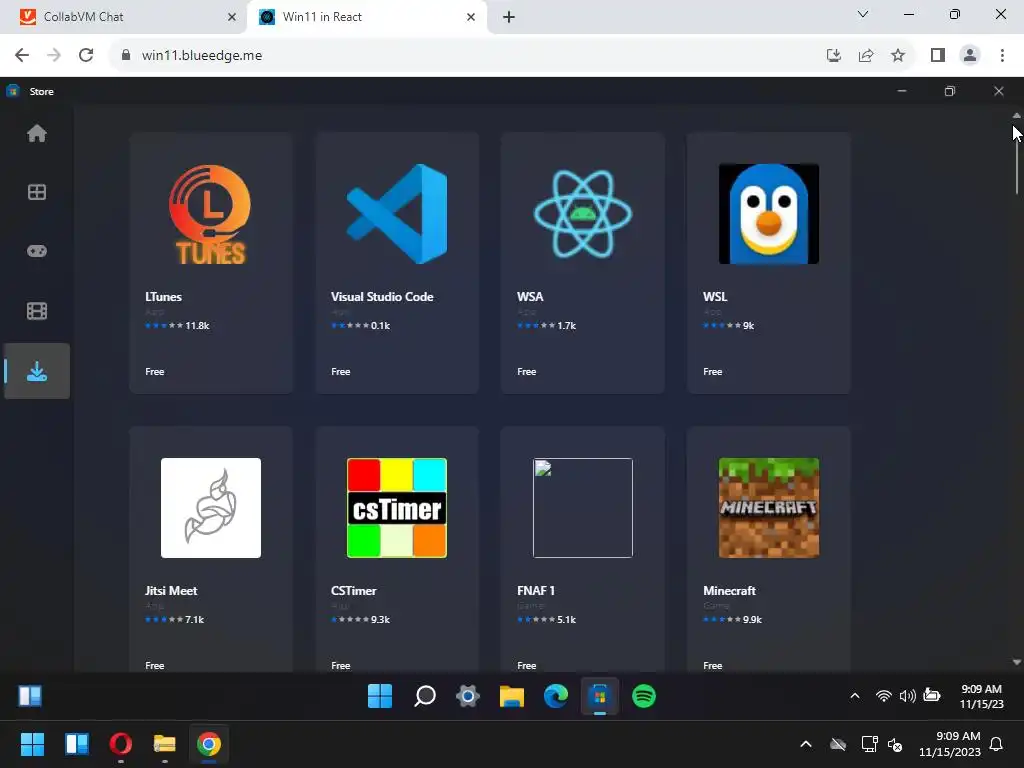Open the csTimer app icon
The height and width of the screenshot is (768, 1024).
point(397,508)
